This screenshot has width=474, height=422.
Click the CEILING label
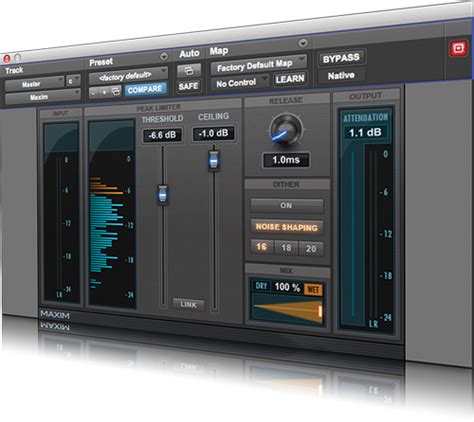[213, 116]
